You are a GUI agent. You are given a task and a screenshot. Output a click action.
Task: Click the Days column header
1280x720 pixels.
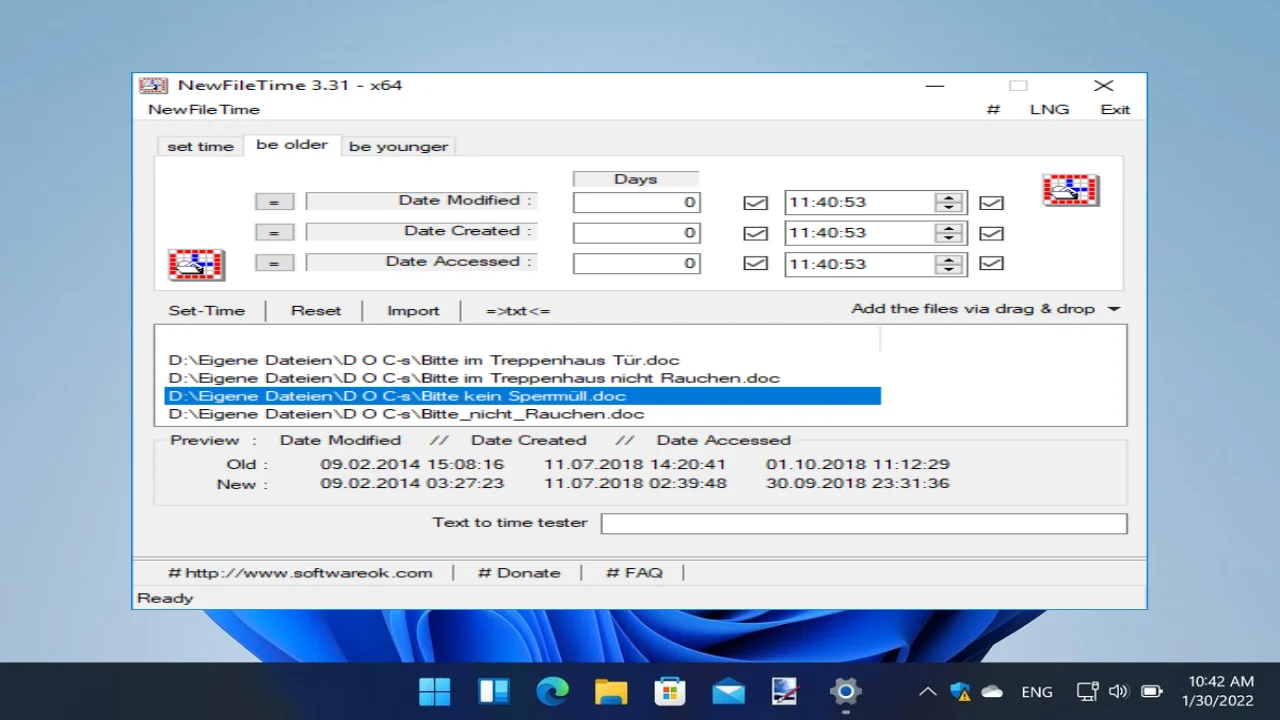click(x=636, y=179)
